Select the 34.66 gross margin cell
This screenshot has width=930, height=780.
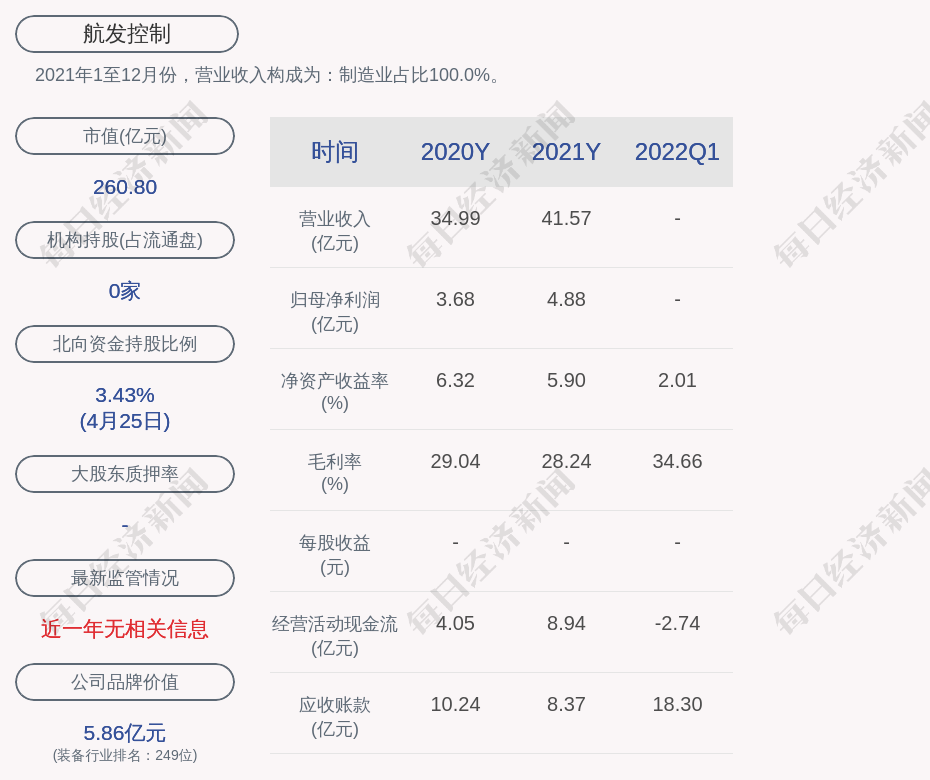[677, 461]
